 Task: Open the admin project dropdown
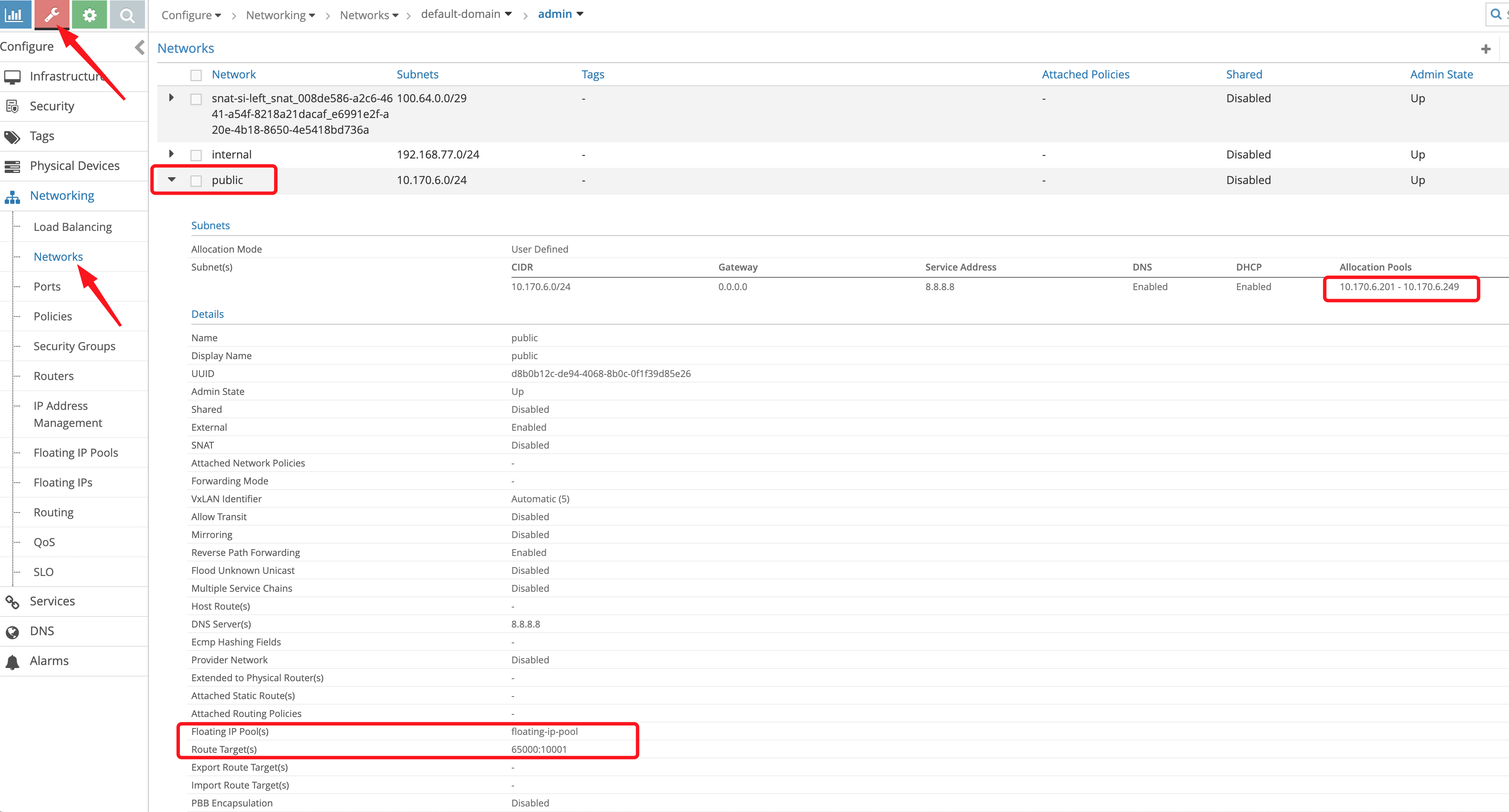tap(560, 14)
